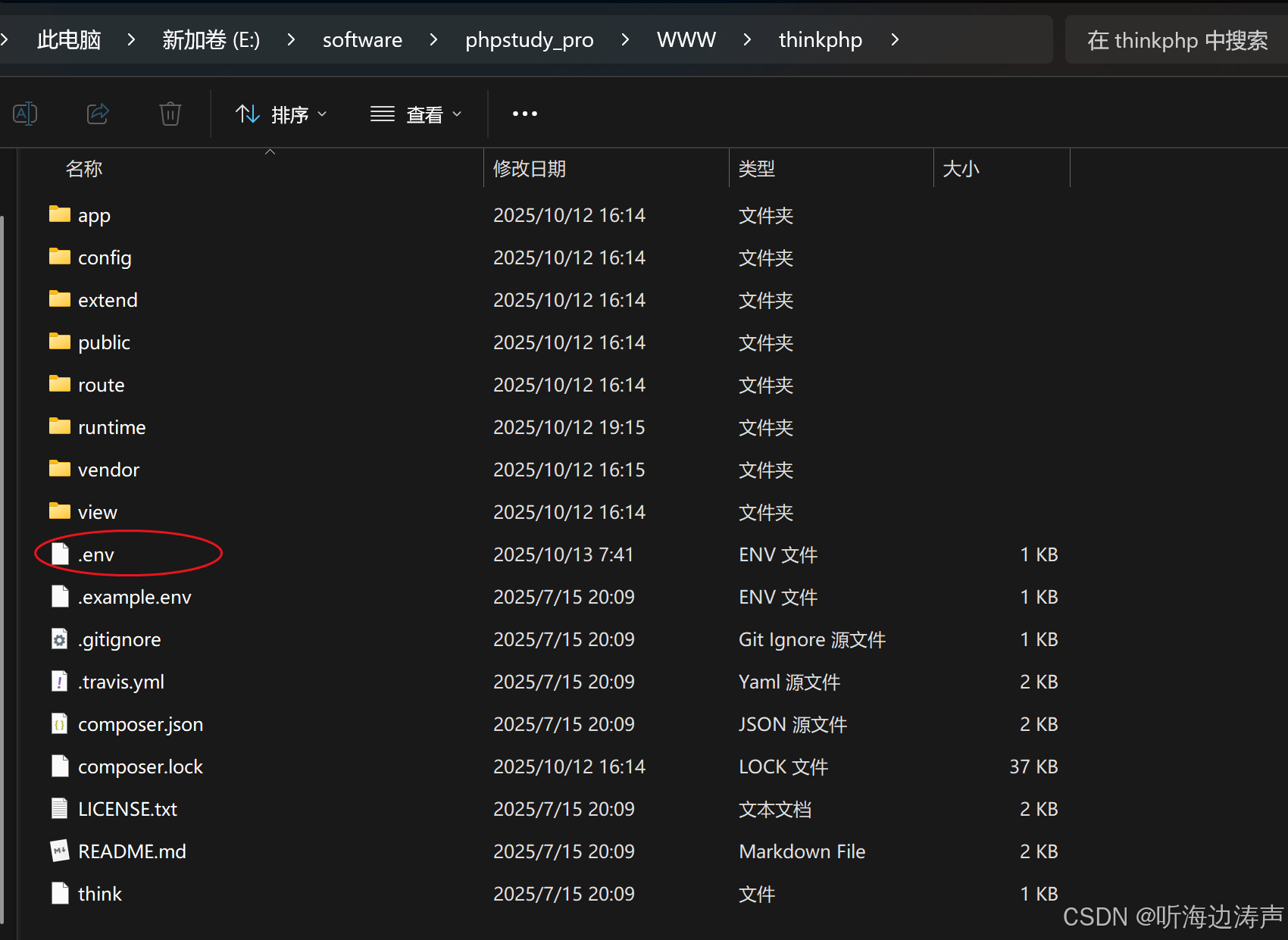
Task: Click the composer.json file icon
Action: tap(60, 723)
